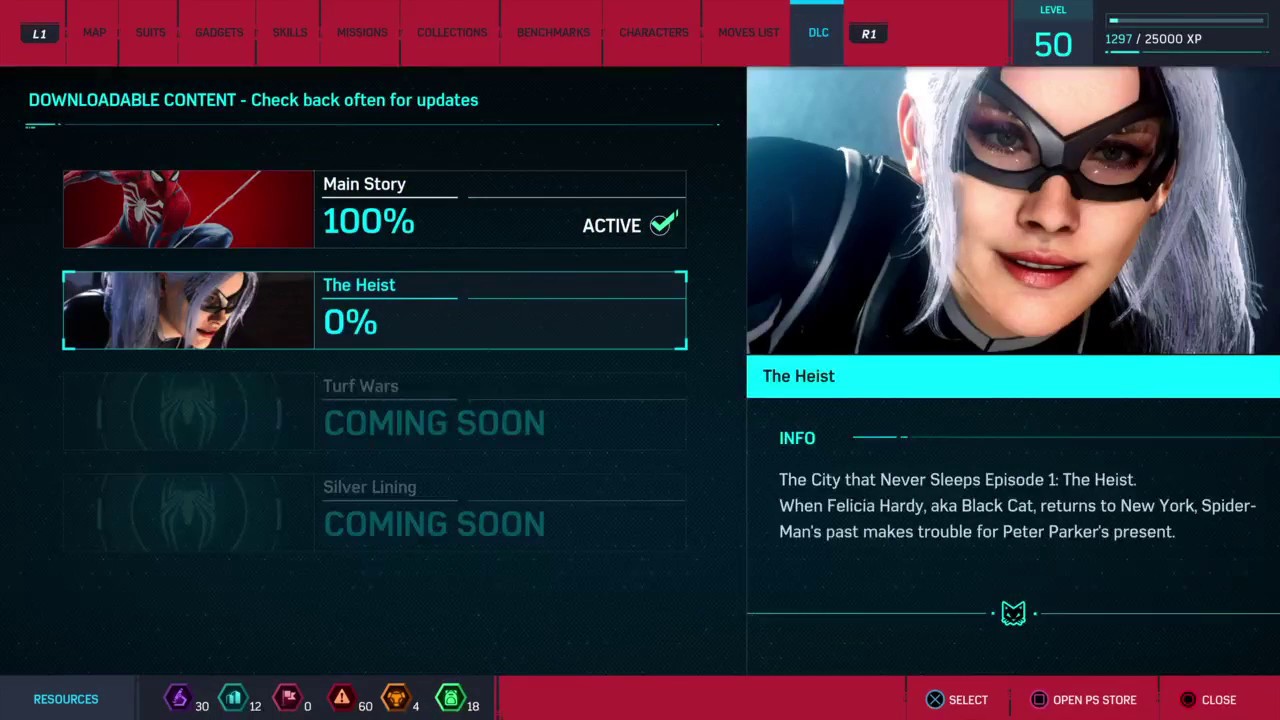Click the purple token count 30
This screenshot has width=1280, height=720.
tap(202, 706)
